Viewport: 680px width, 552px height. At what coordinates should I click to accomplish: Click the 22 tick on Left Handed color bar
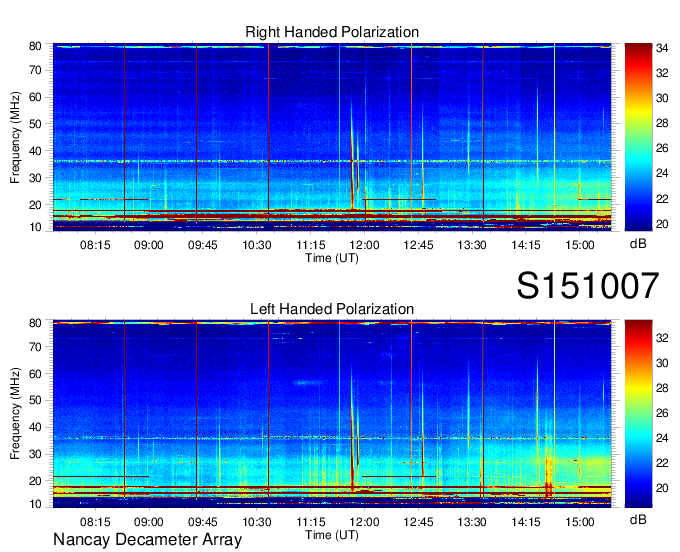pos(662,463)
